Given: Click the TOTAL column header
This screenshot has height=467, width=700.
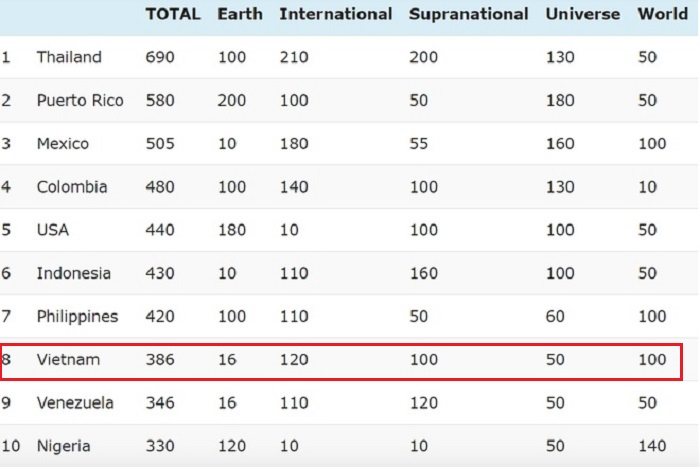Looking at the screenshot, I should click(x=173, y=14).
